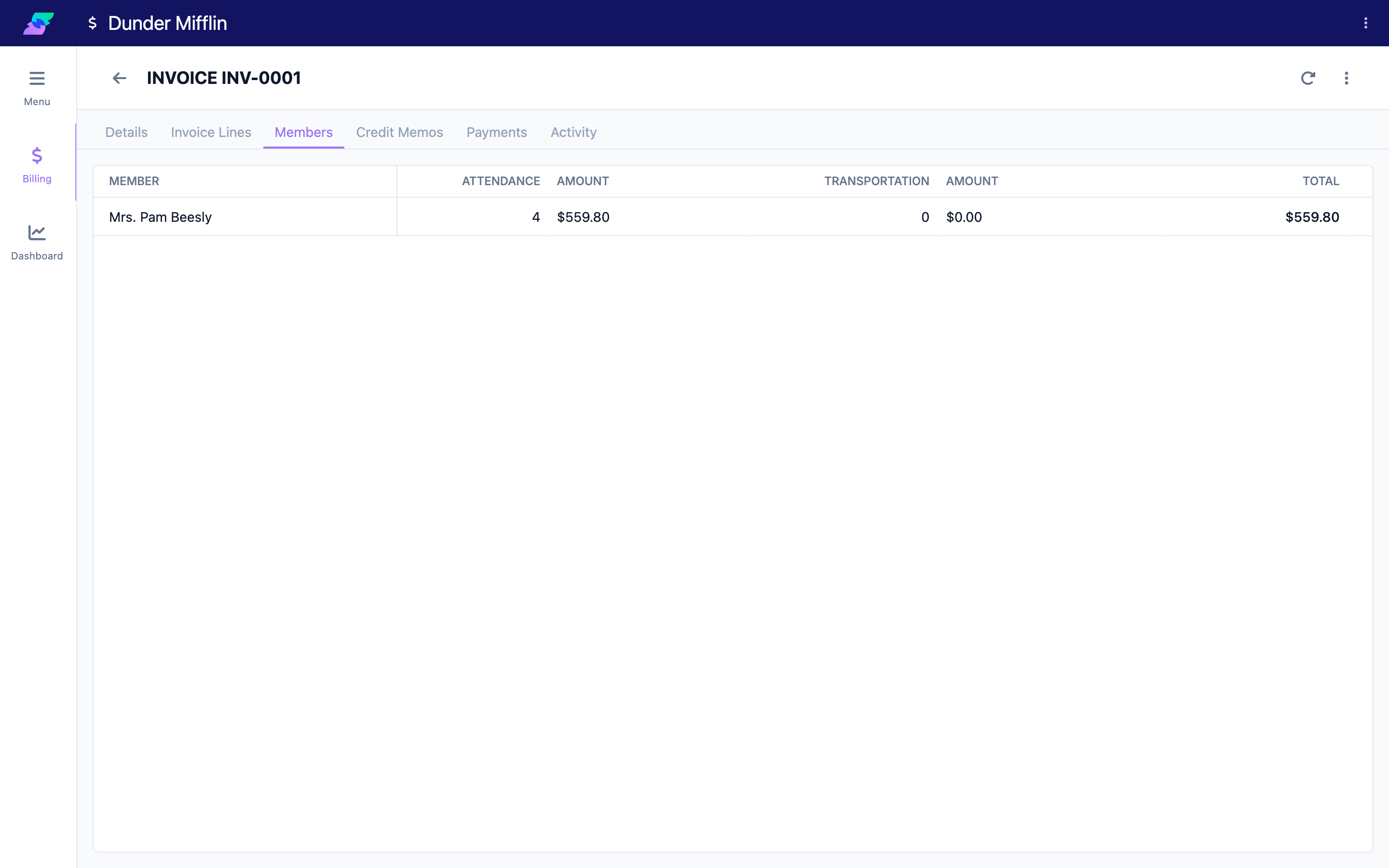This screenshot has width=1389, height=868.
Task: Open the Billing section in sidebar
Action: pos(37,163)
